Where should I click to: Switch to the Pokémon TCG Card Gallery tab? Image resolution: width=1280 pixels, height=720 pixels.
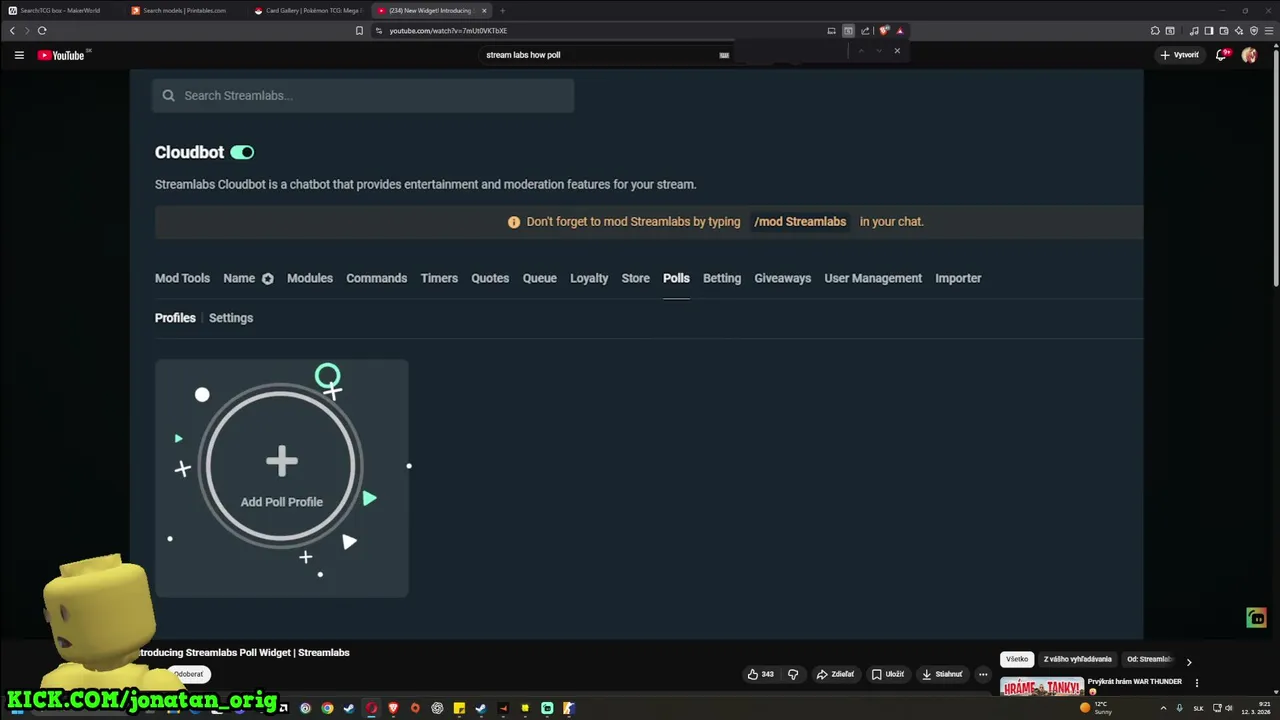click(x=308, y=11)
